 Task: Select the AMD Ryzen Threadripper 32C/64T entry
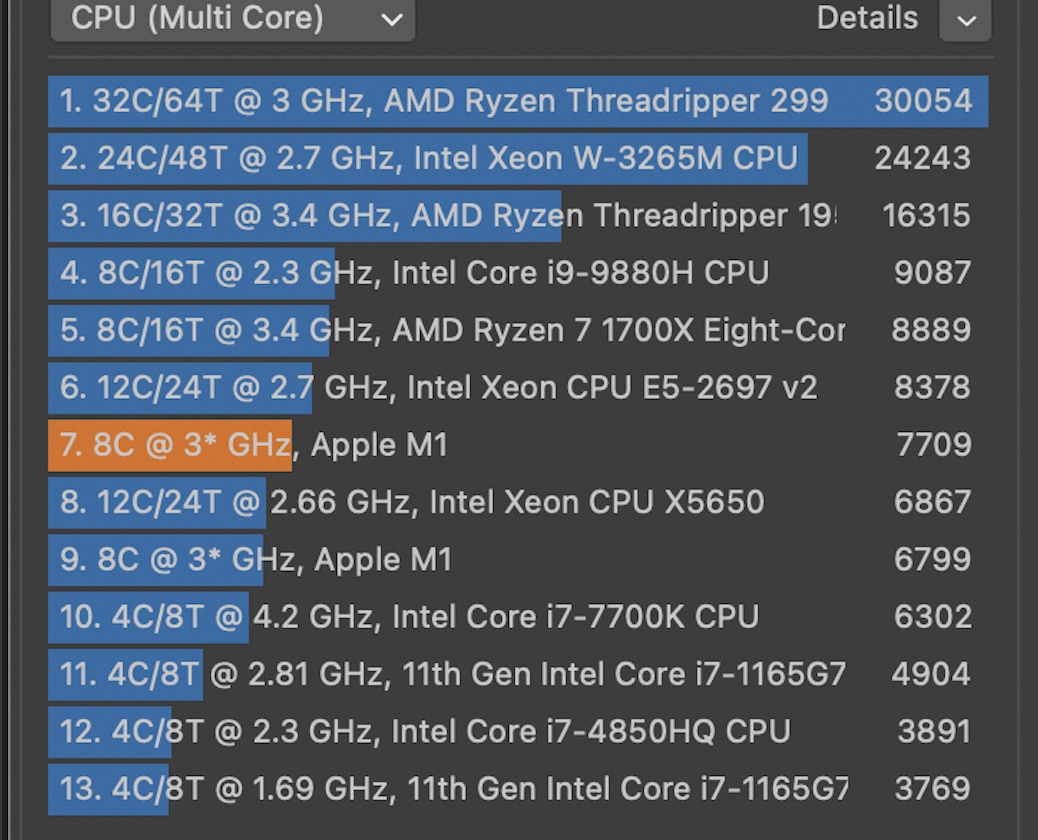click(x=443, y=101)
